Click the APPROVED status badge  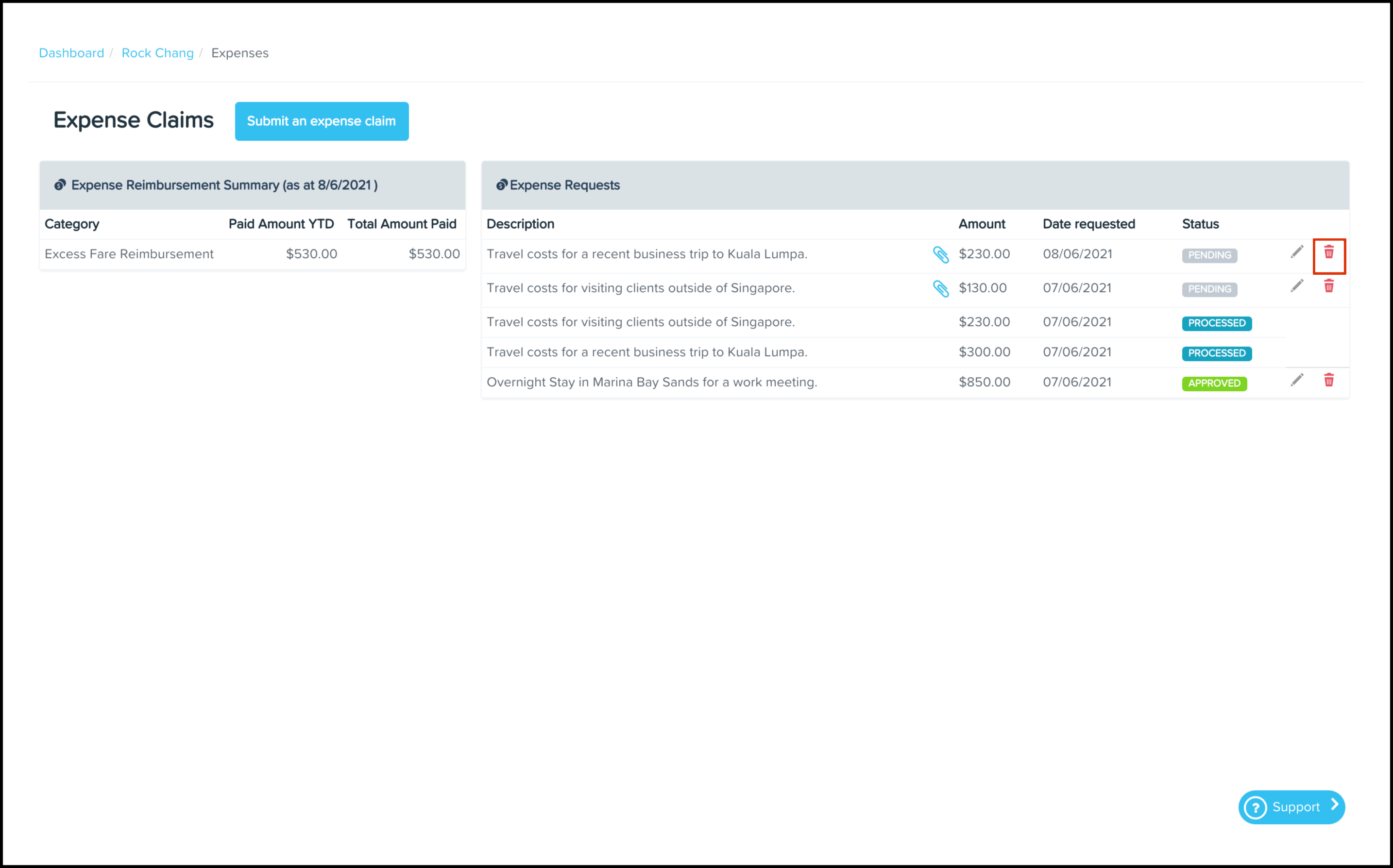click(x=1214, y=383)
